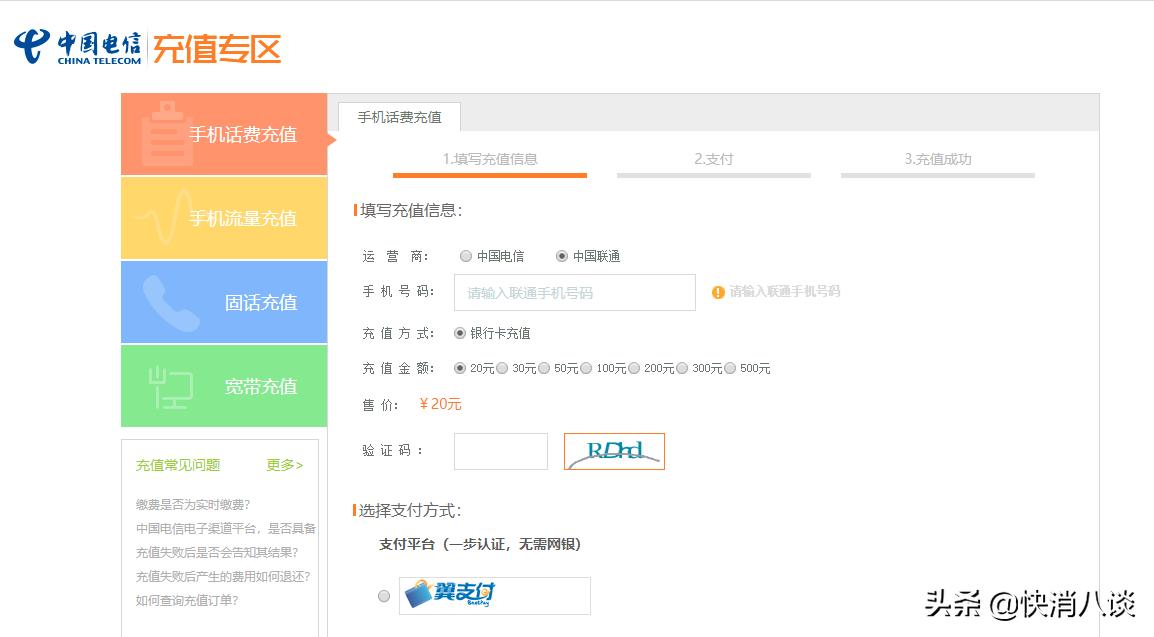Click the wave icon on 手机流量充值 tile

165,216
